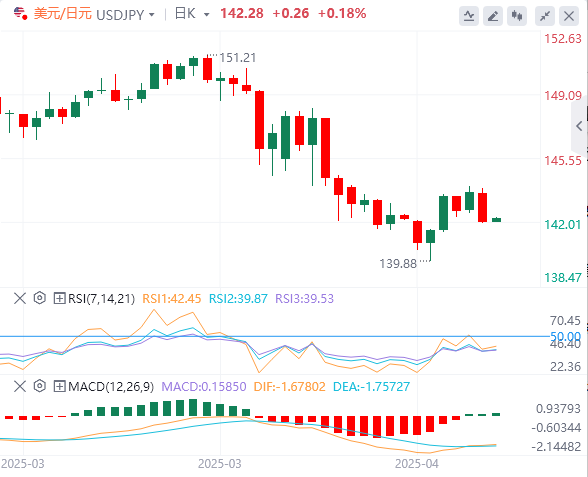Image resolution: width=588 pixels, height=477 pixels.
Task: Click the DIF:-1.67802 value
Action: point(290,386)
